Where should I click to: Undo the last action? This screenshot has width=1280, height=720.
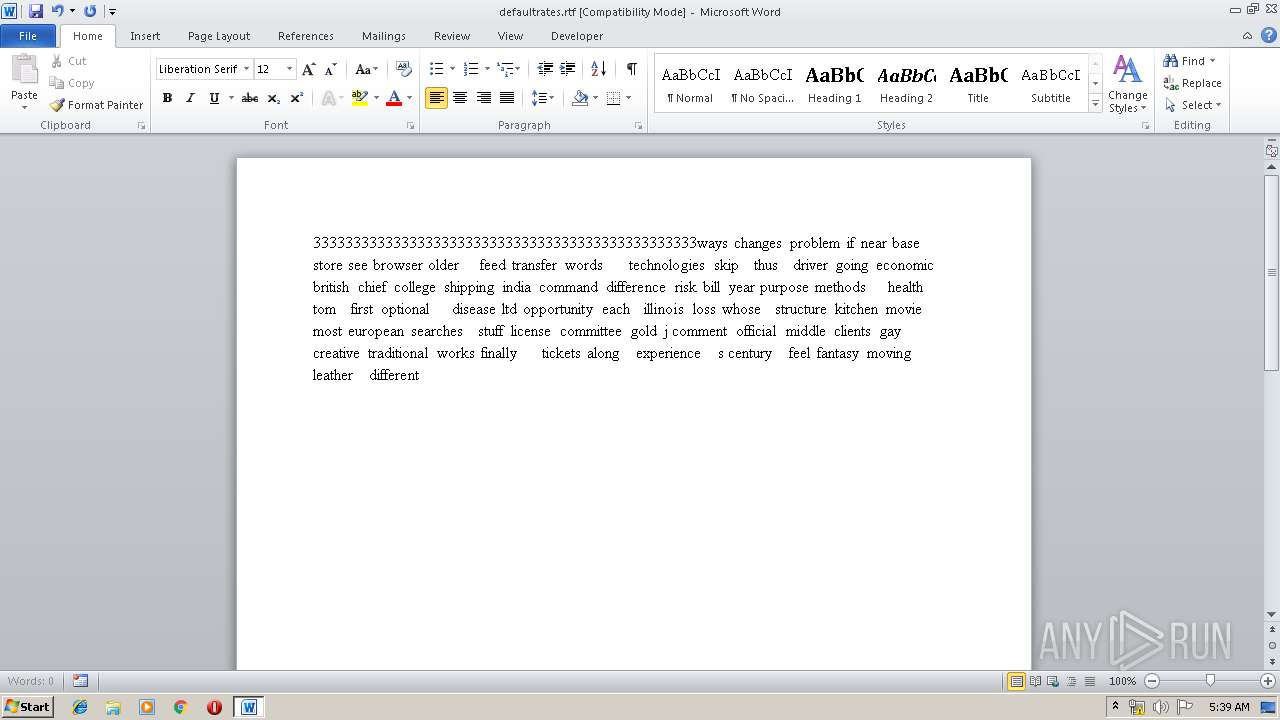(57, 11)
